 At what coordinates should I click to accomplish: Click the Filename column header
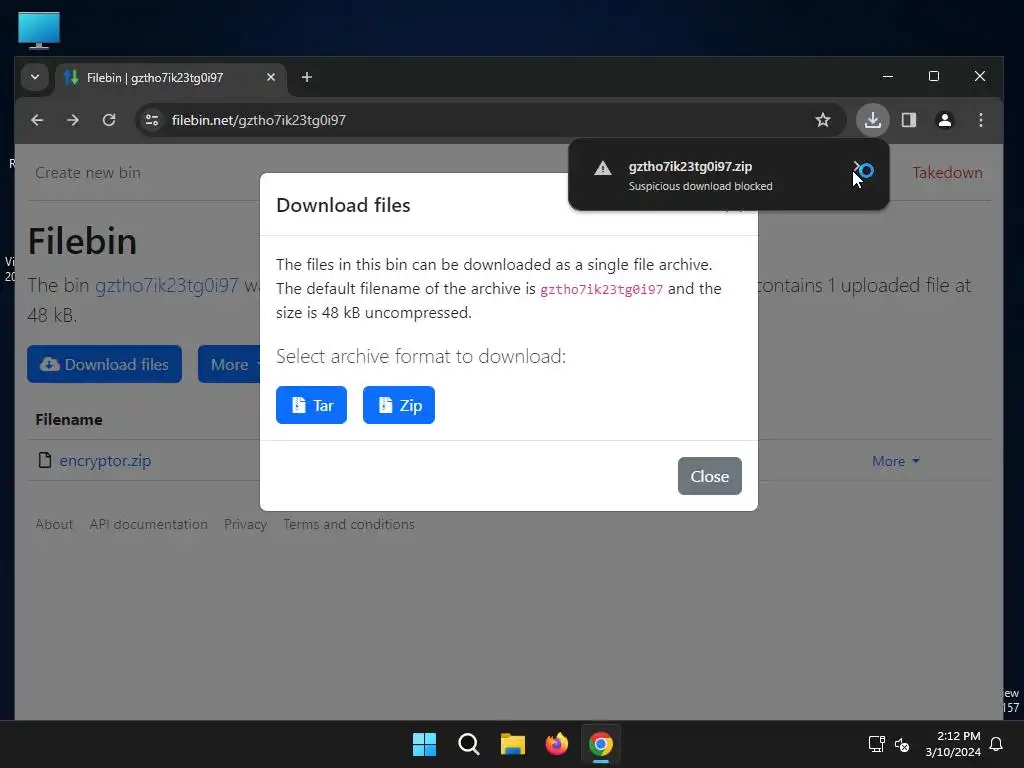(69, 419)
